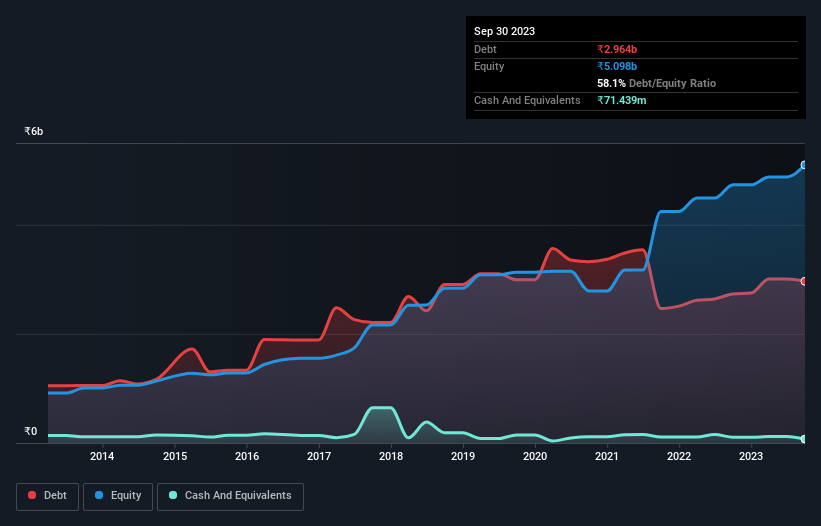821x526 pixels.
Task: Click the blue Equity legend dot
Action: coord(99,495)
